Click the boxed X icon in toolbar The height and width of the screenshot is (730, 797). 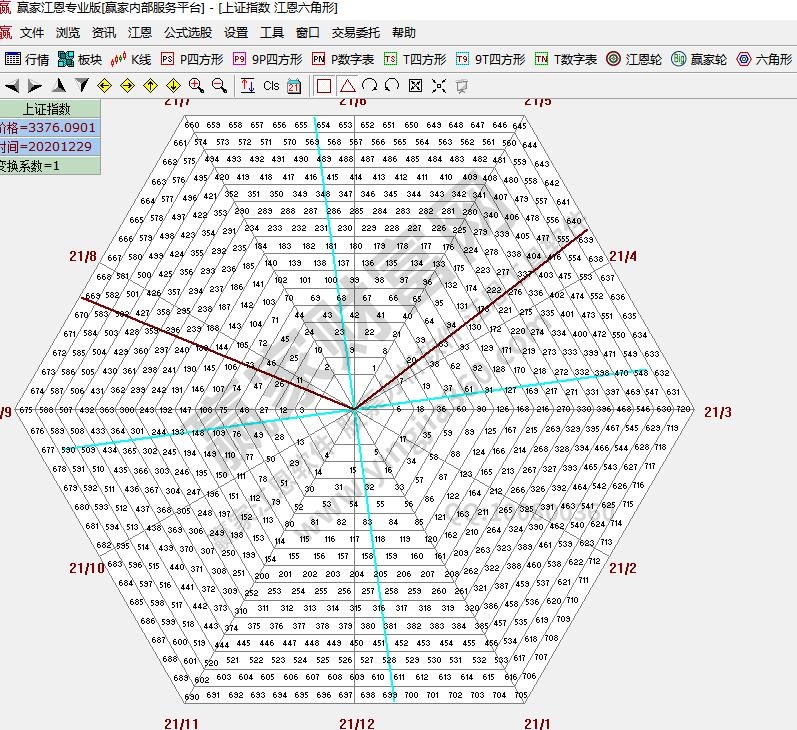416,86
